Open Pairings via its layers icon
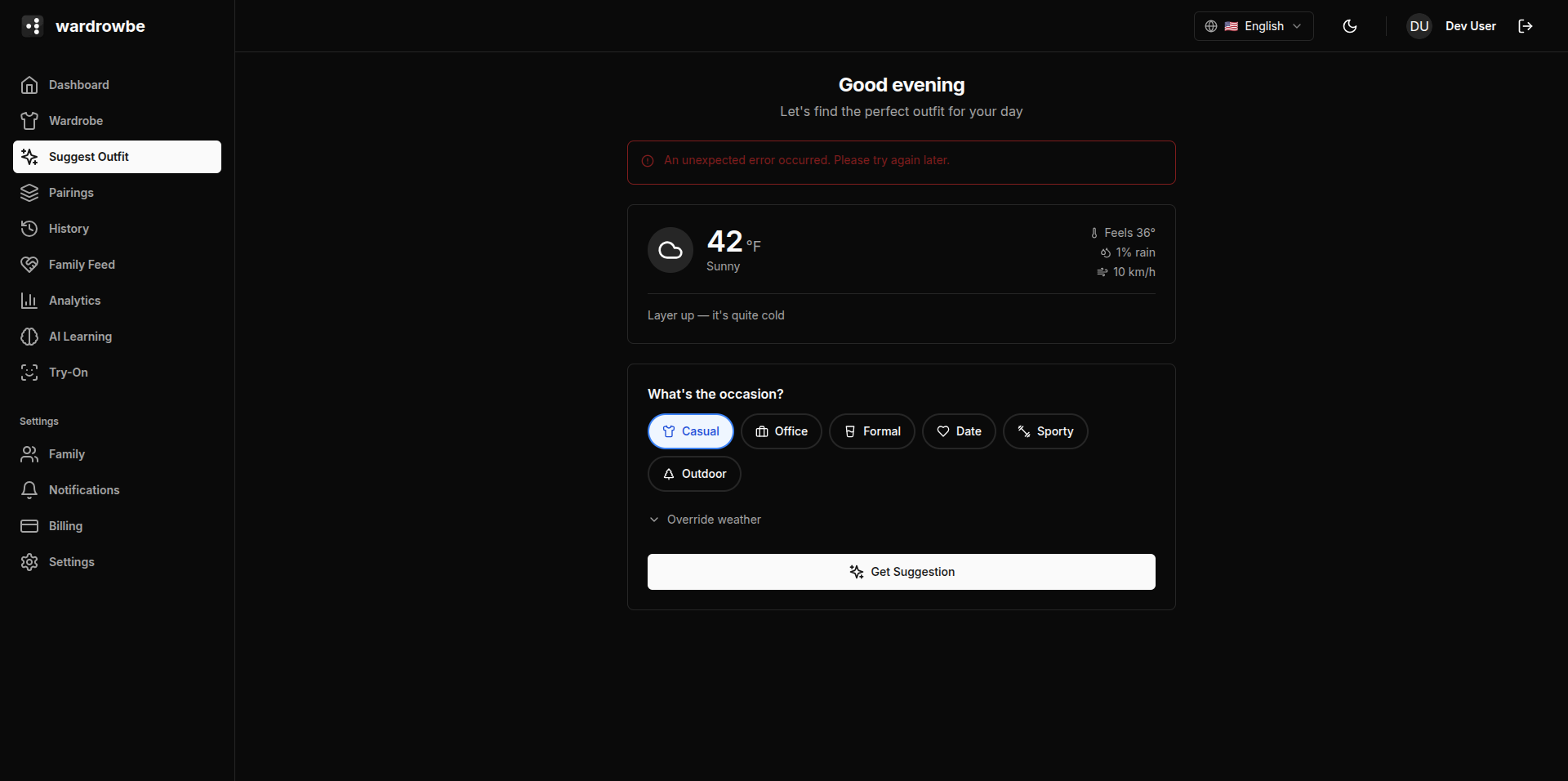 tap(29, 193)
